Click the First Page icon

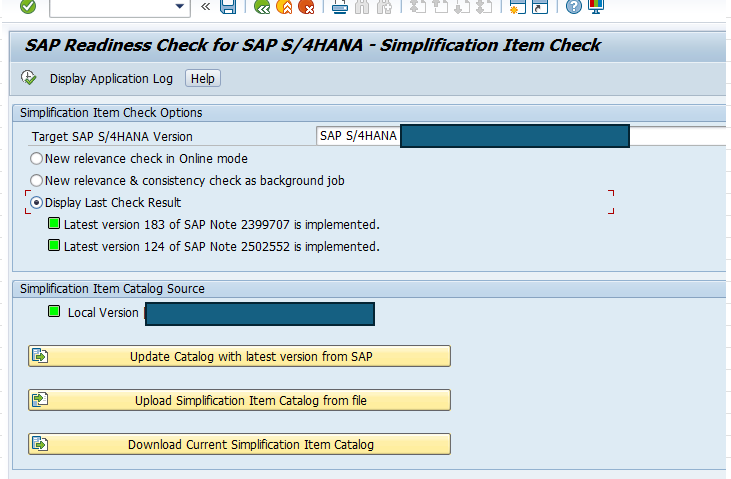click(418, 7)
